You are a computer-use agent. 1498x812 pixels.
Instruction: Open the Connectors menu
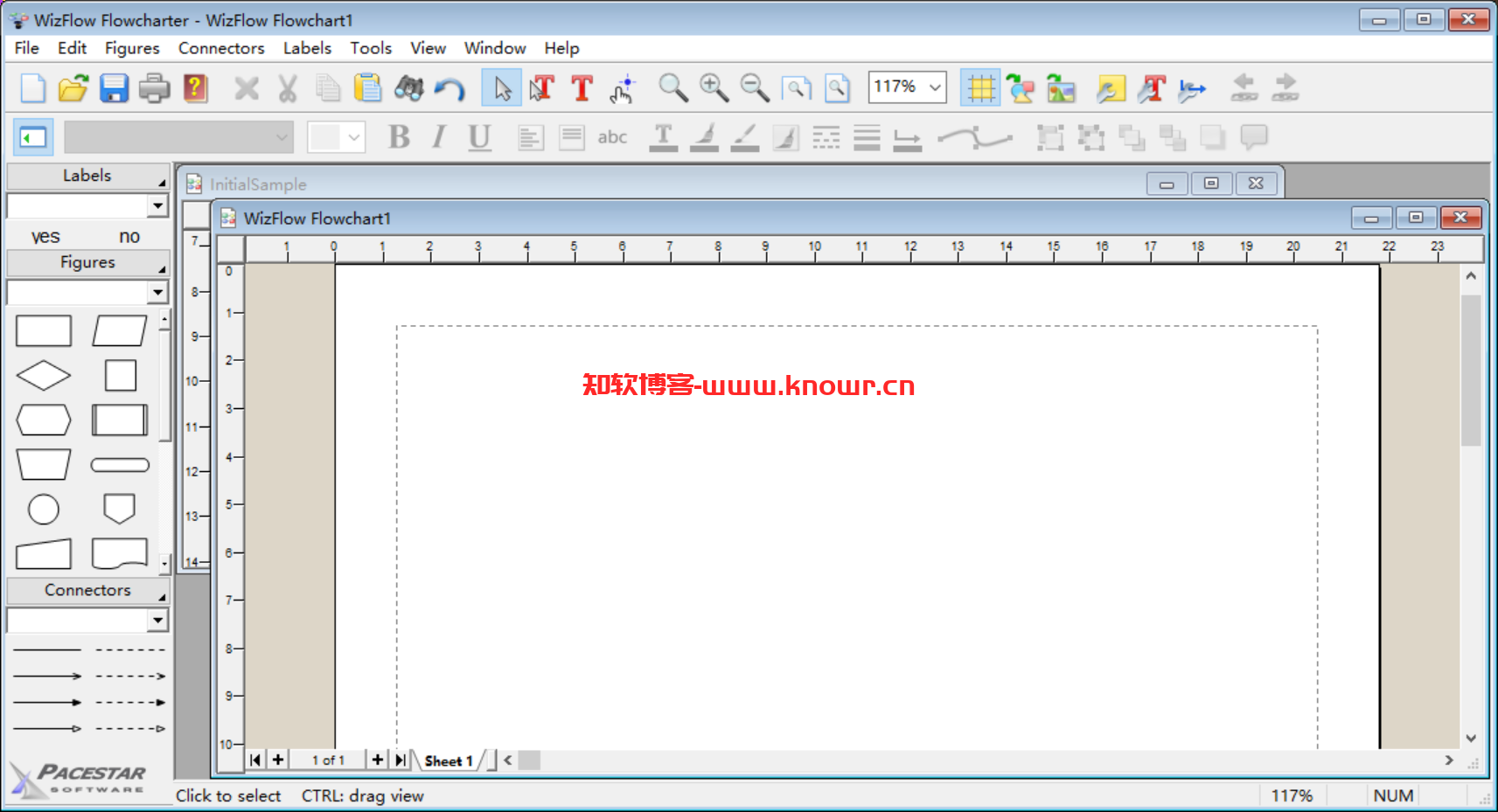coord(221,48)
